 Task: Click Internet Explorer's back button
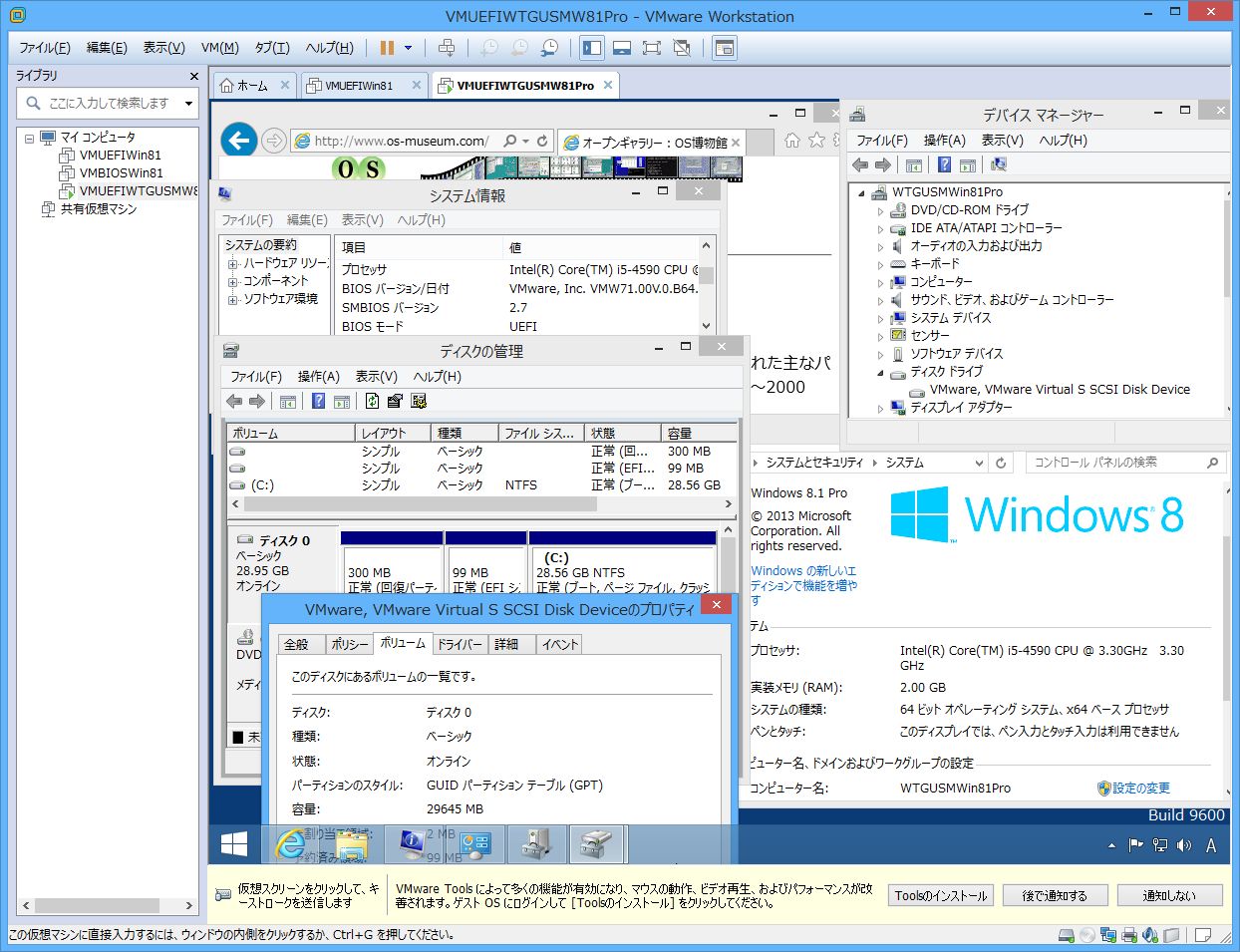click(x=239, y=141)
